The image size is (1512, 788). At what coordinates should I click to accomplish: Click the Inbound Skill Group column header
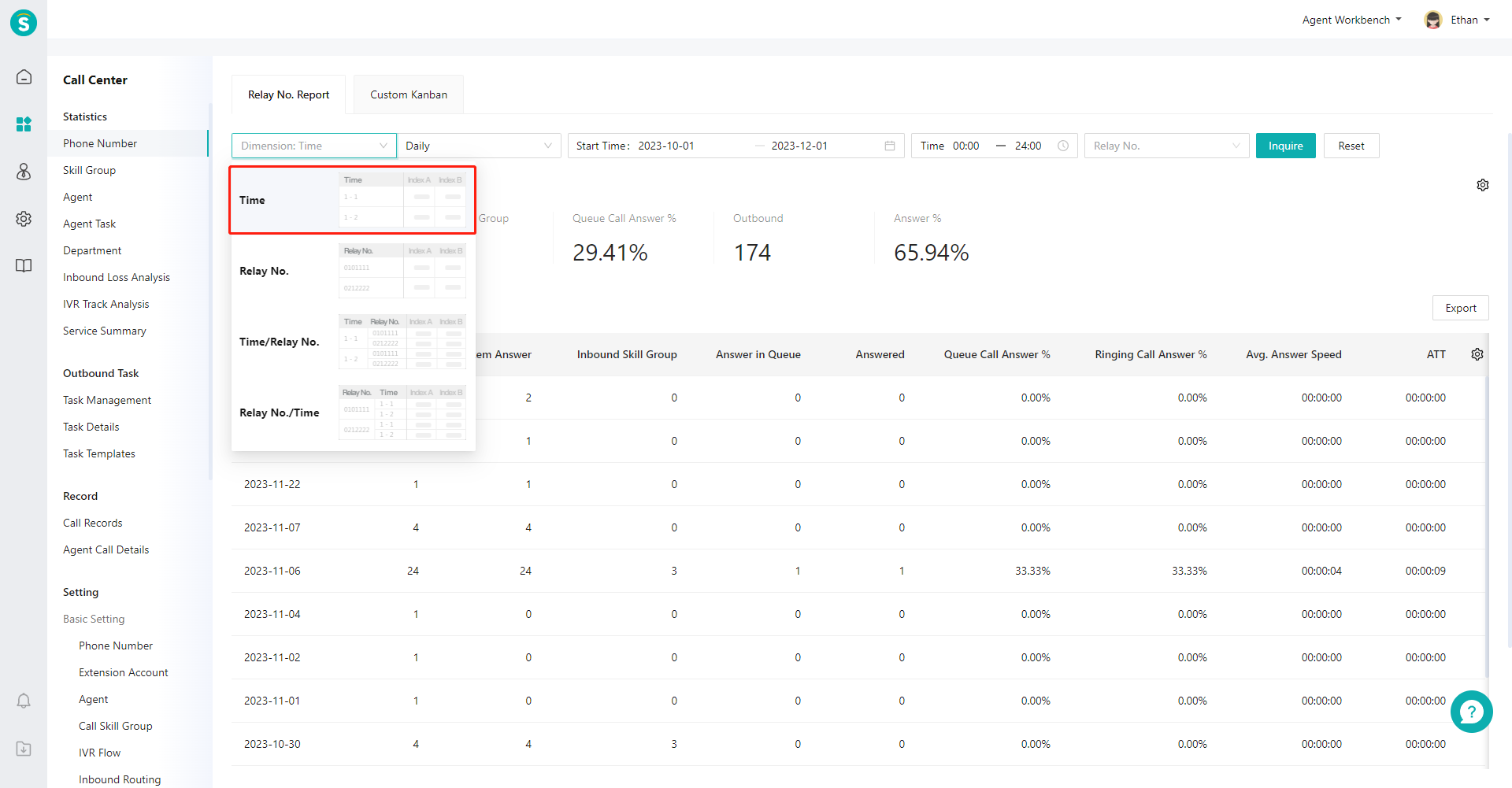tap(627, 354)
